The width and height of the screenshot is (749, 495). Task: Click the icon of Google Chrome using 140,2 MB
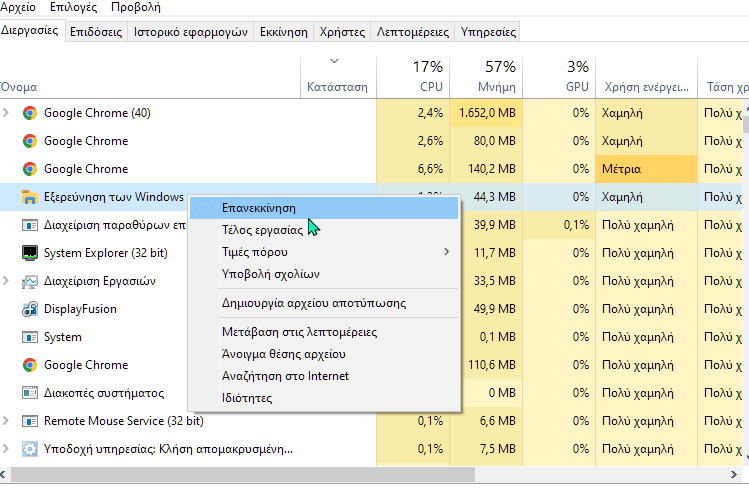[30, 169]
